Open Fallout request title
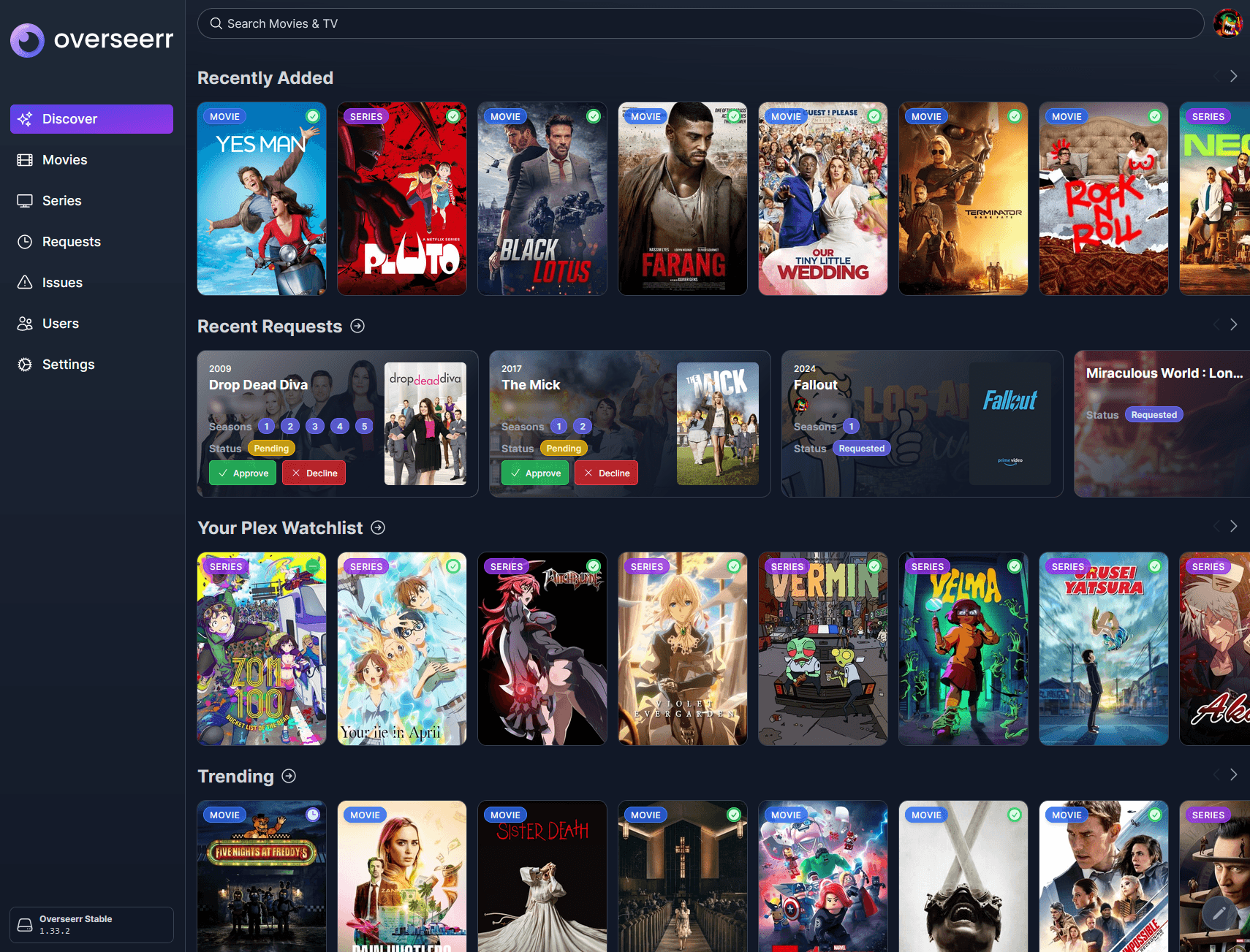The width and height of the screenshot is (1250, 952). (816, 385)
